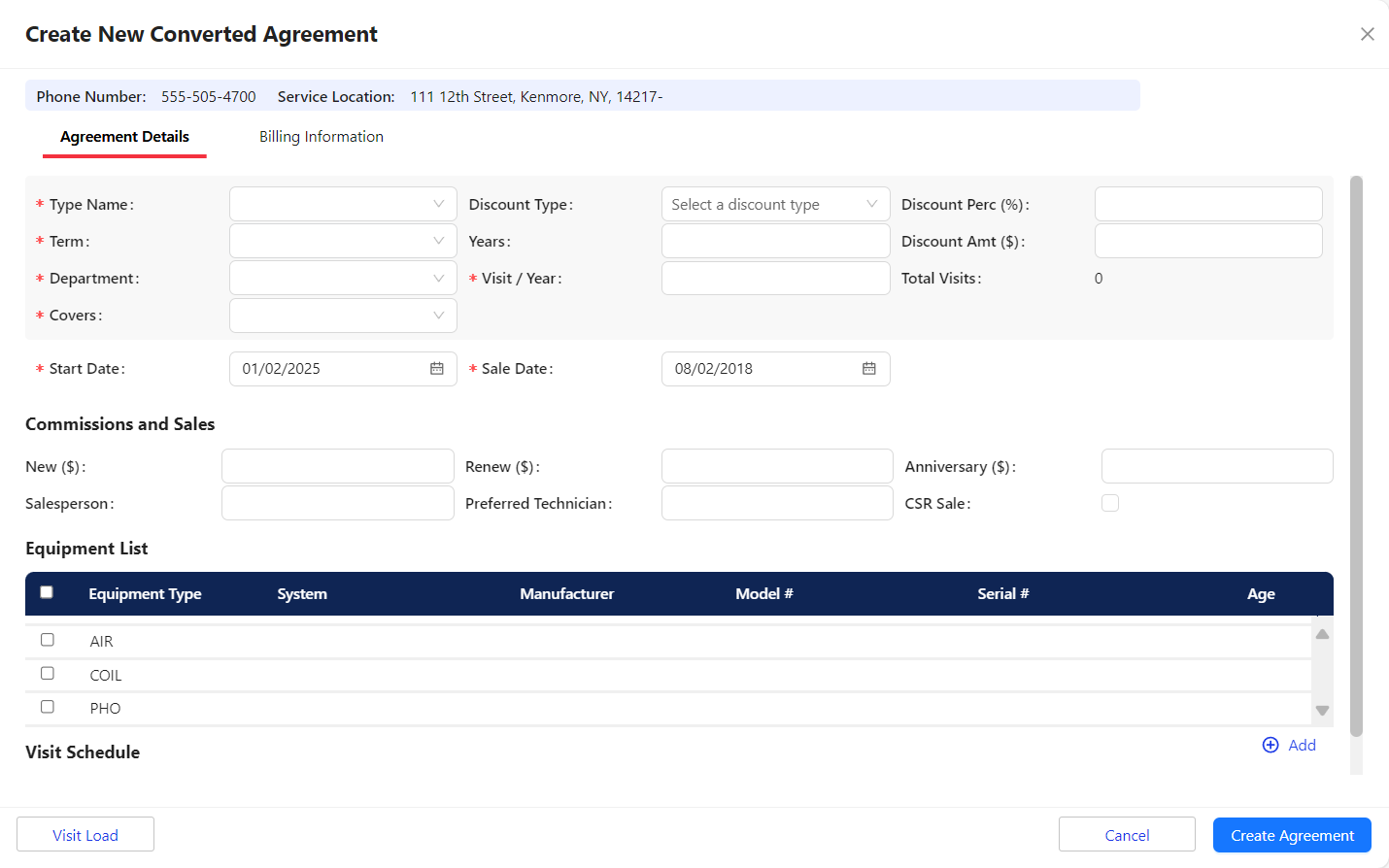Select the AIR equipment text

tap(101, 642)
